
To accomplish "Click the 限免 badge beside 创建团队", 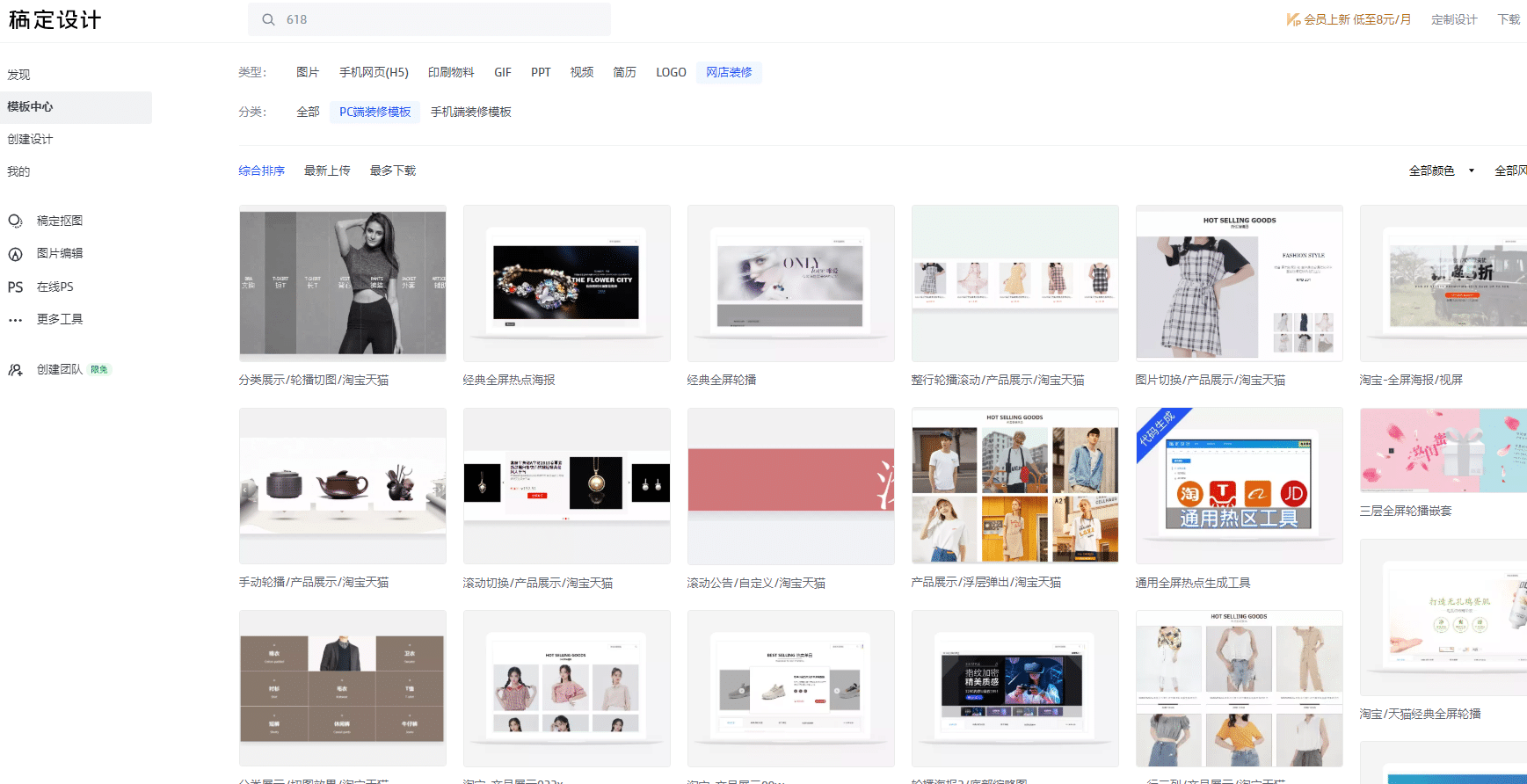I will [x=99, y=370].
